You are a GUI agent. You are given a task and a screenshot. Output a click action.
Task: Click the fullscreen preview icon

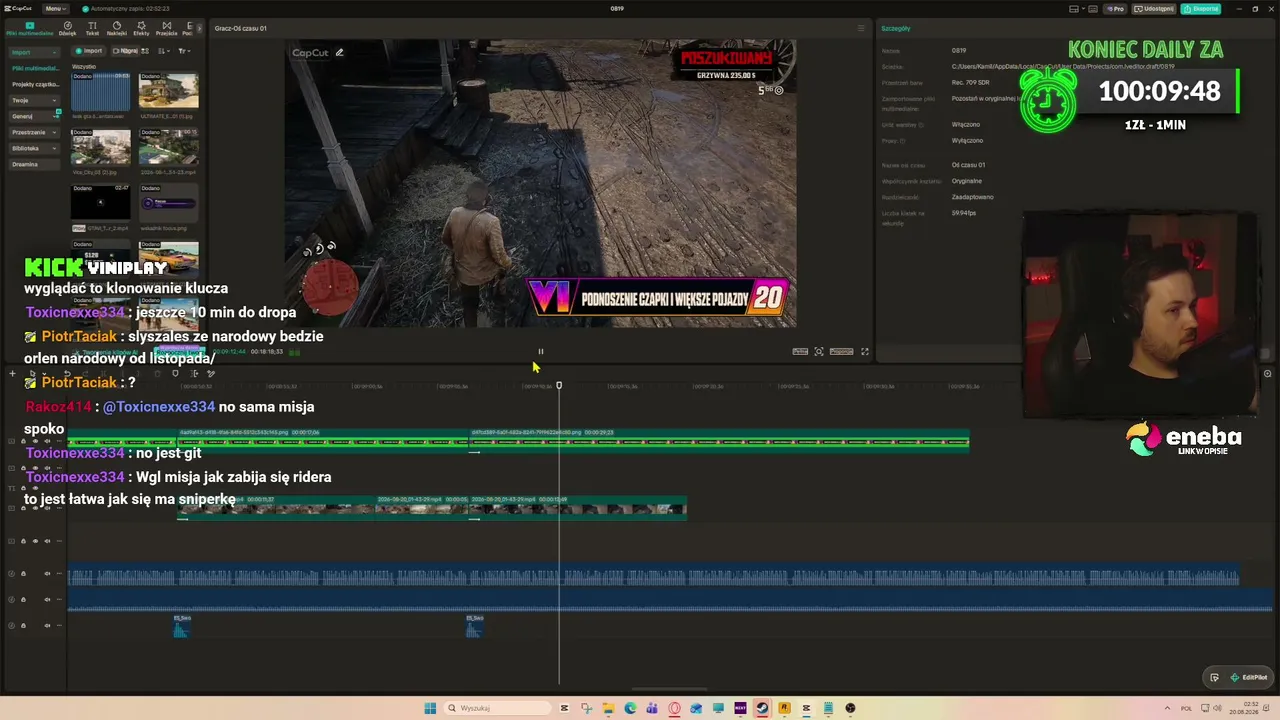[865, 352]
